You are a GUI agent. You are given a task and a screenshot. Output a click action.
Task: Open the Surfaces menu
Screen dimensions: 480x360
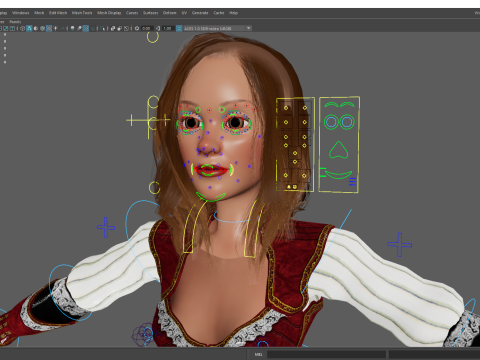pos(150,13)
